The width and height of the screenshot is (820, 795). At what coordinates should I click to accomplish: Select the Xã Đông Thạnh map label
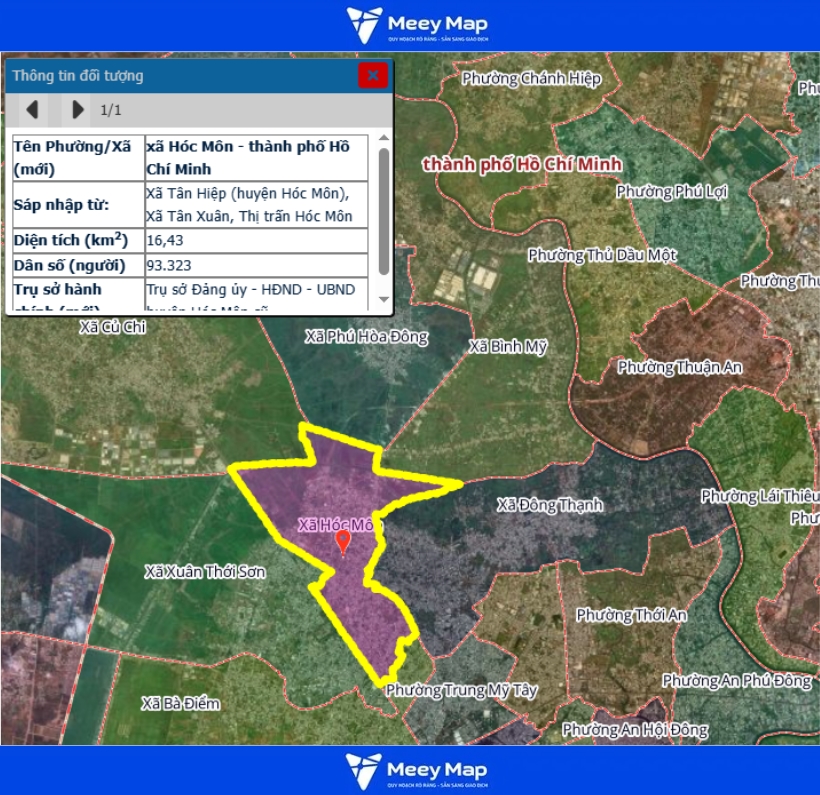point(550,505)
